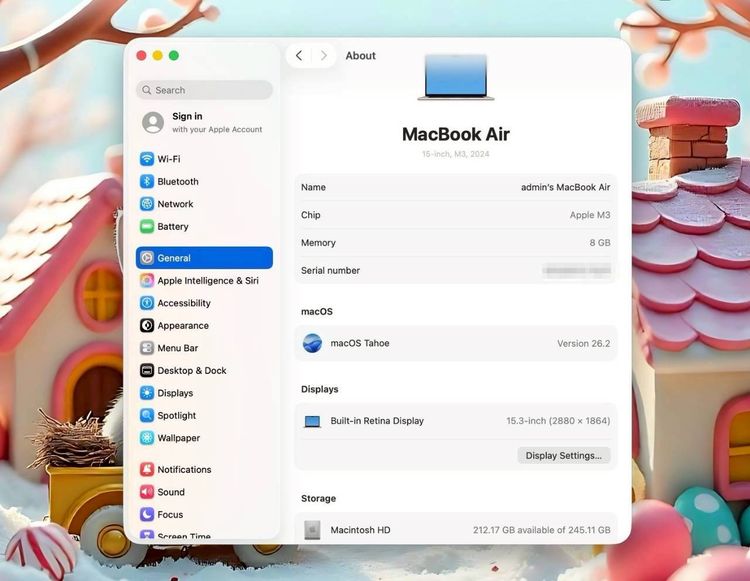Select Desktop & Dock icon

pos(147,370)
